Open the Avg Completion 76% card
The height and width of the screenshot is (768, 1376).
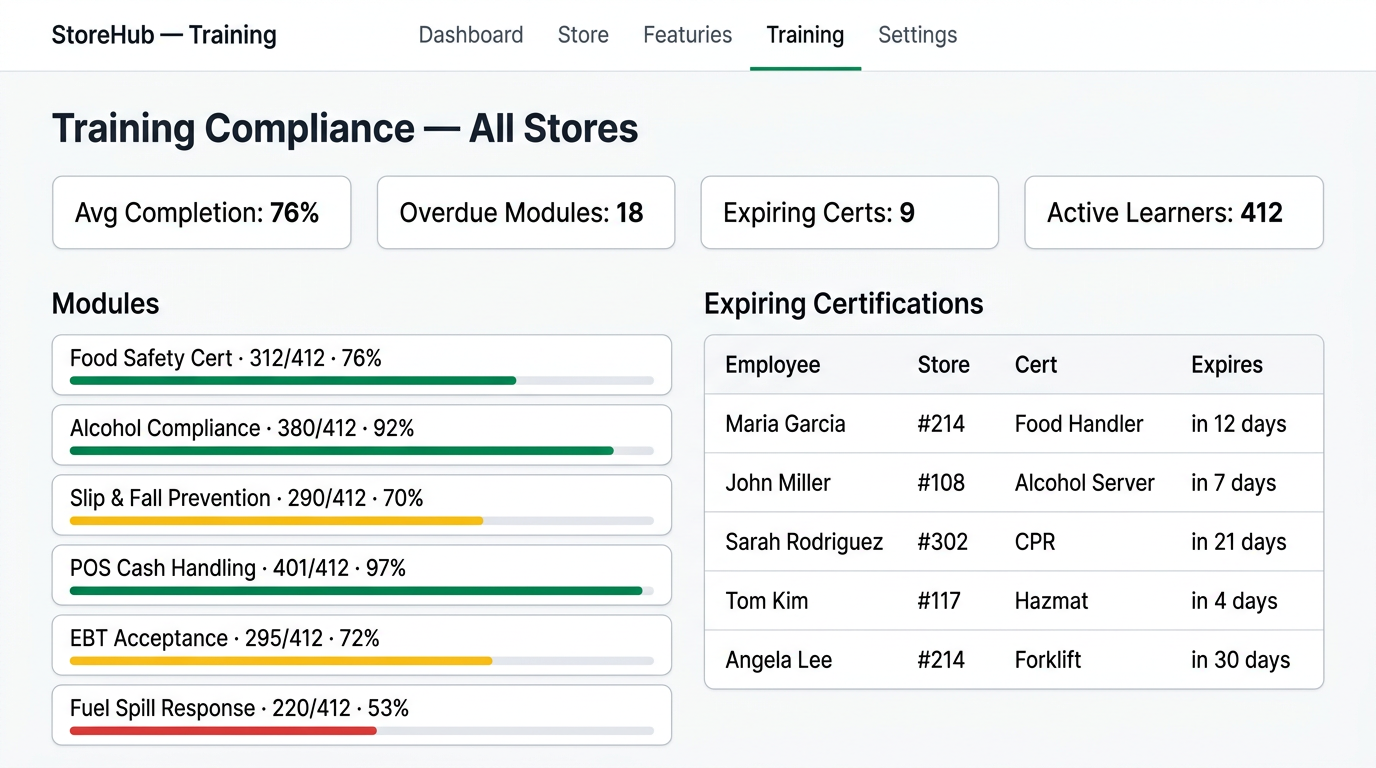pyautogui.click(x=202, y=213)
